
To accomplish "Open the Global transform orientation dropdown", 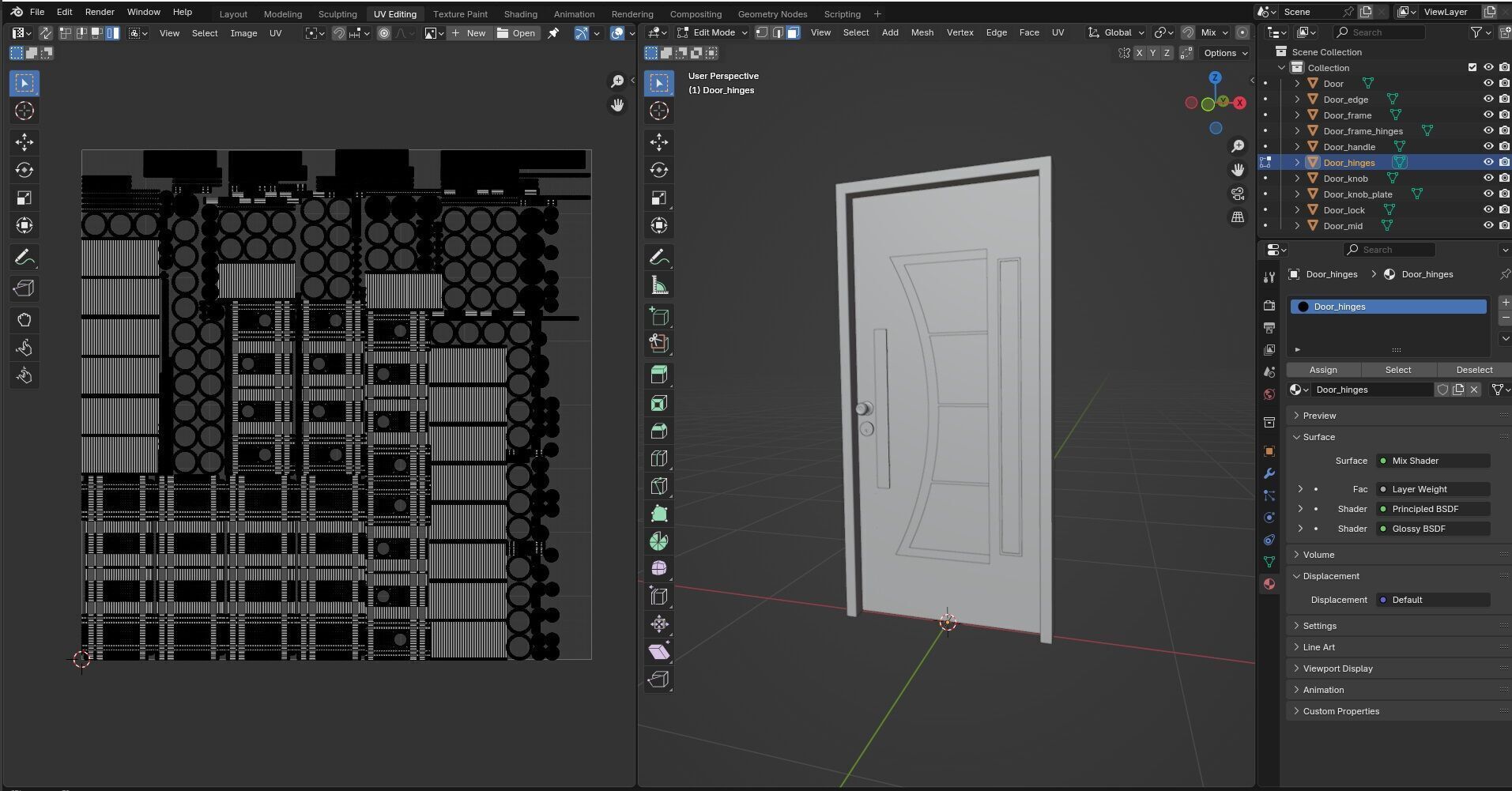I will click(x=1117, y=32).
